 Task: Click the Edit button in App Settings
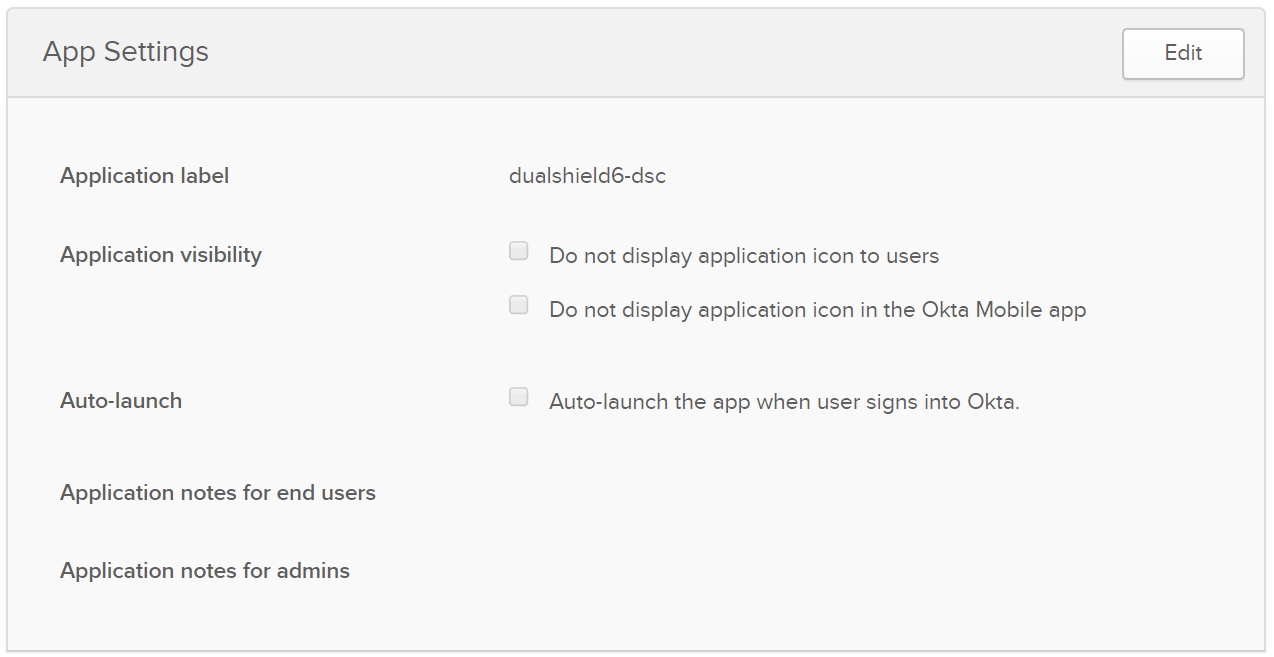(x=1183, y=54)
